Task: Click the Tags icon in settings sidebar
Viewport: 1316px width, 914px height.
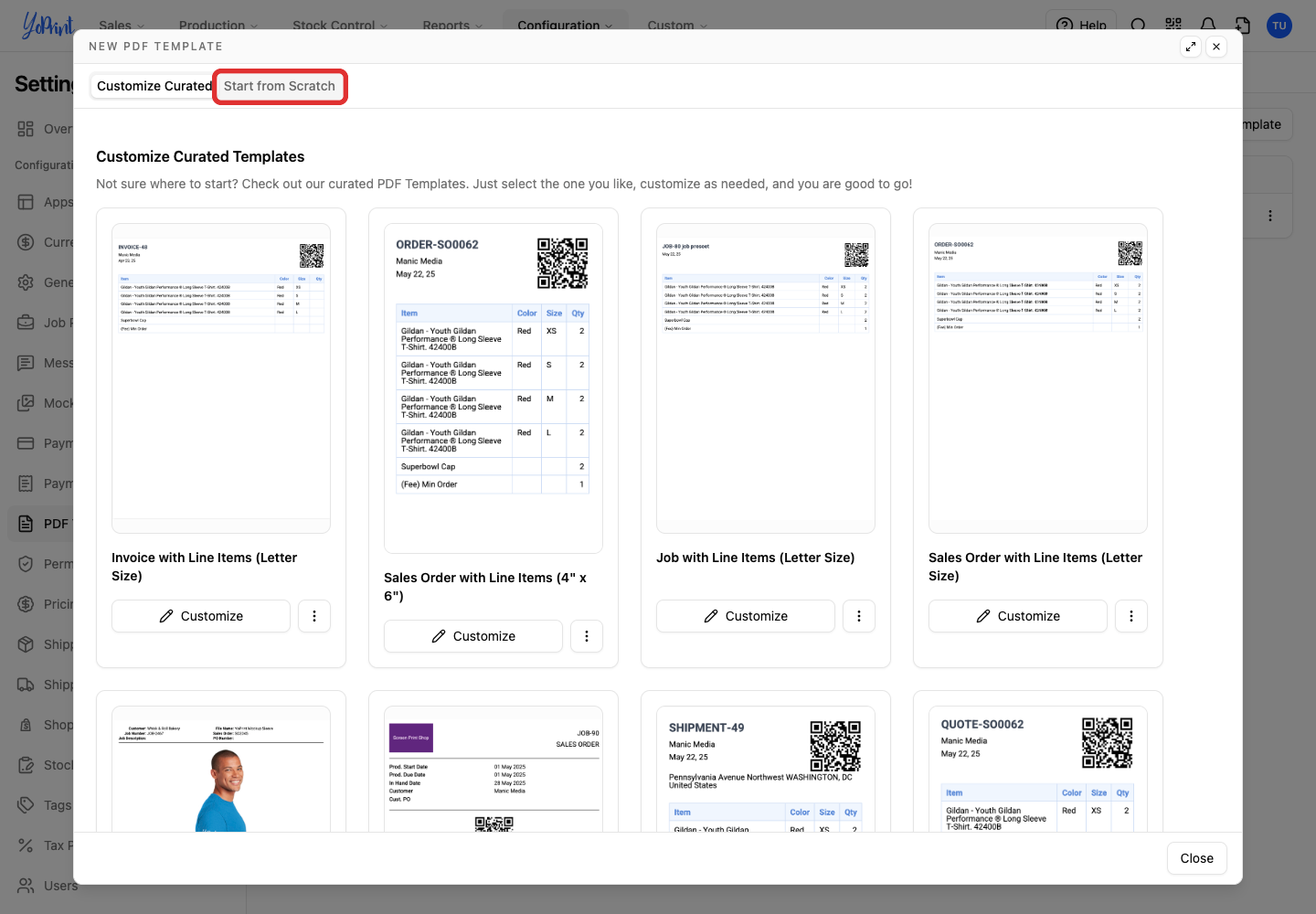Action: point(26,805)
